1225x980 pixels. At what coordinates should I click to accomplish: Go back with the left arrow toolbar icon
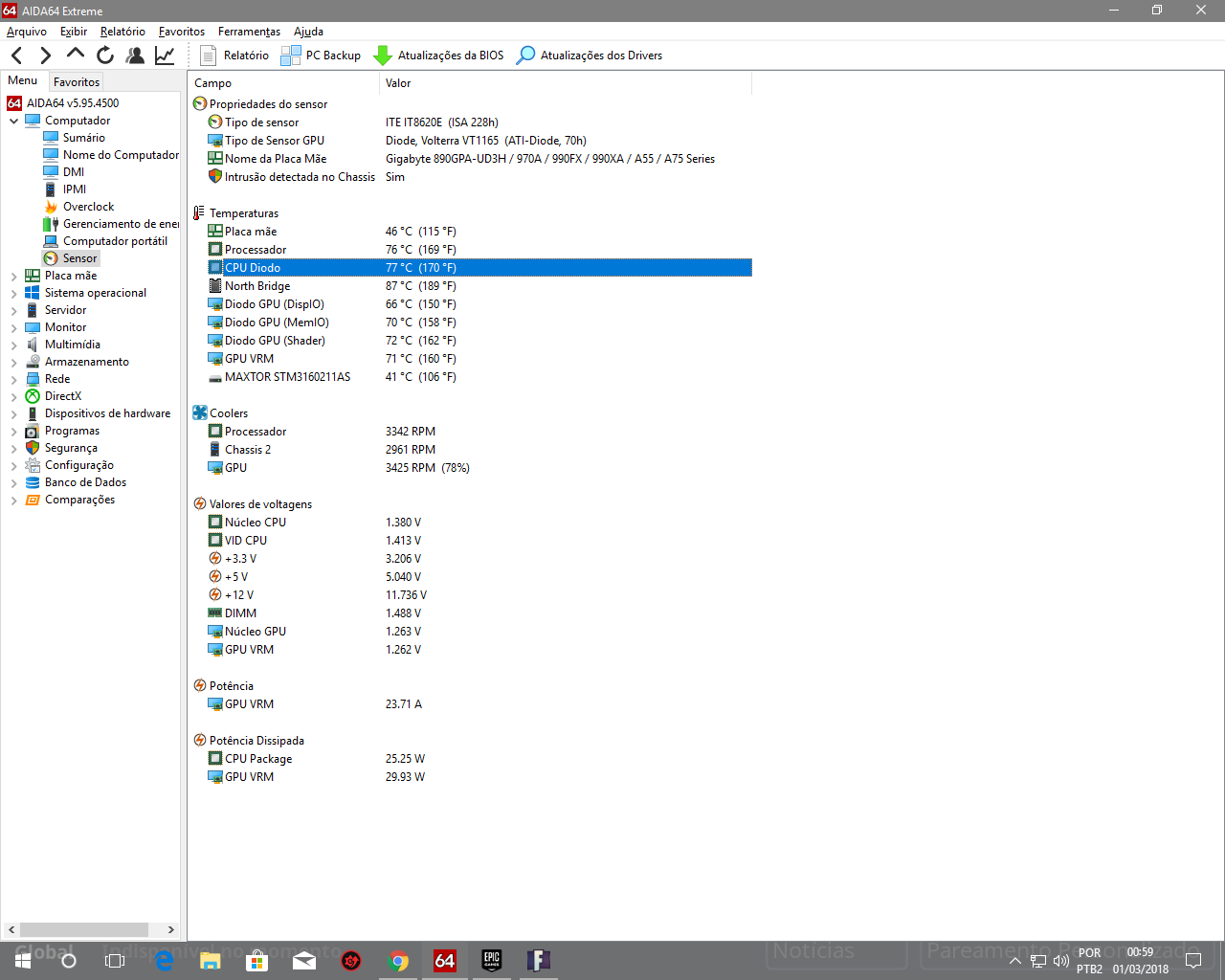pos(16,56)
